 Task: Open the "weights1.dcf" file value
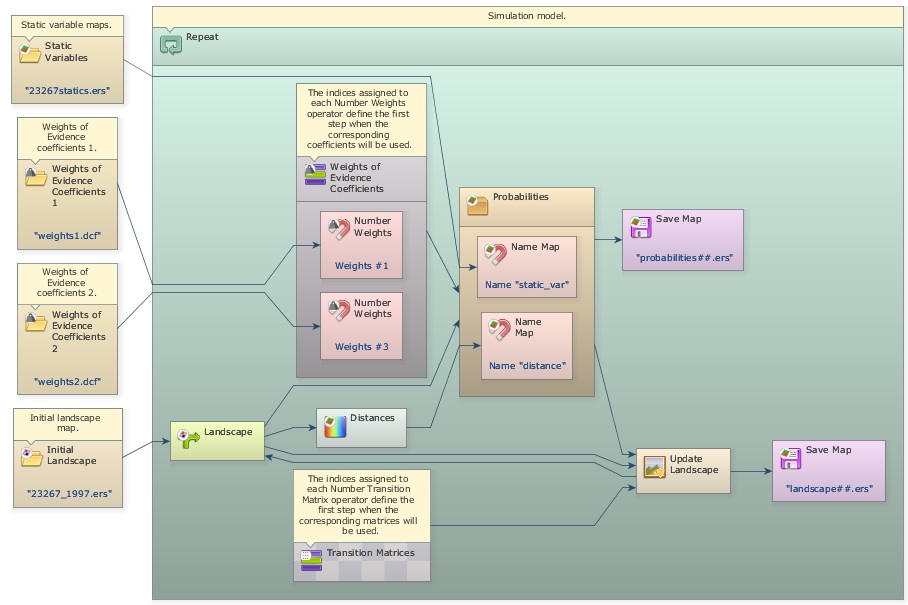point(67,237)
